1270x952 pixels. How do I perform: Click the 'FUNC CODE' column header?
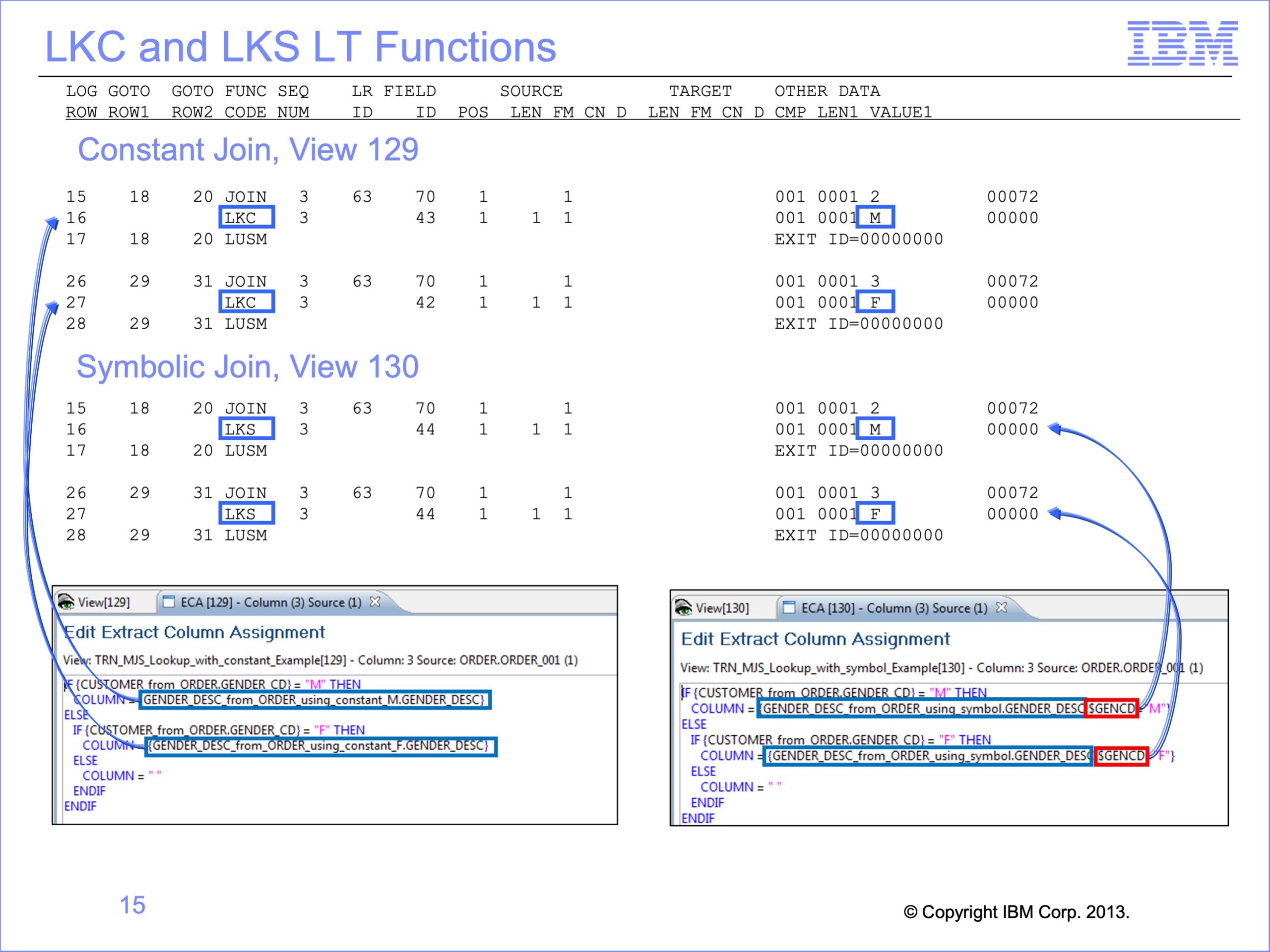tap(246, 102)
